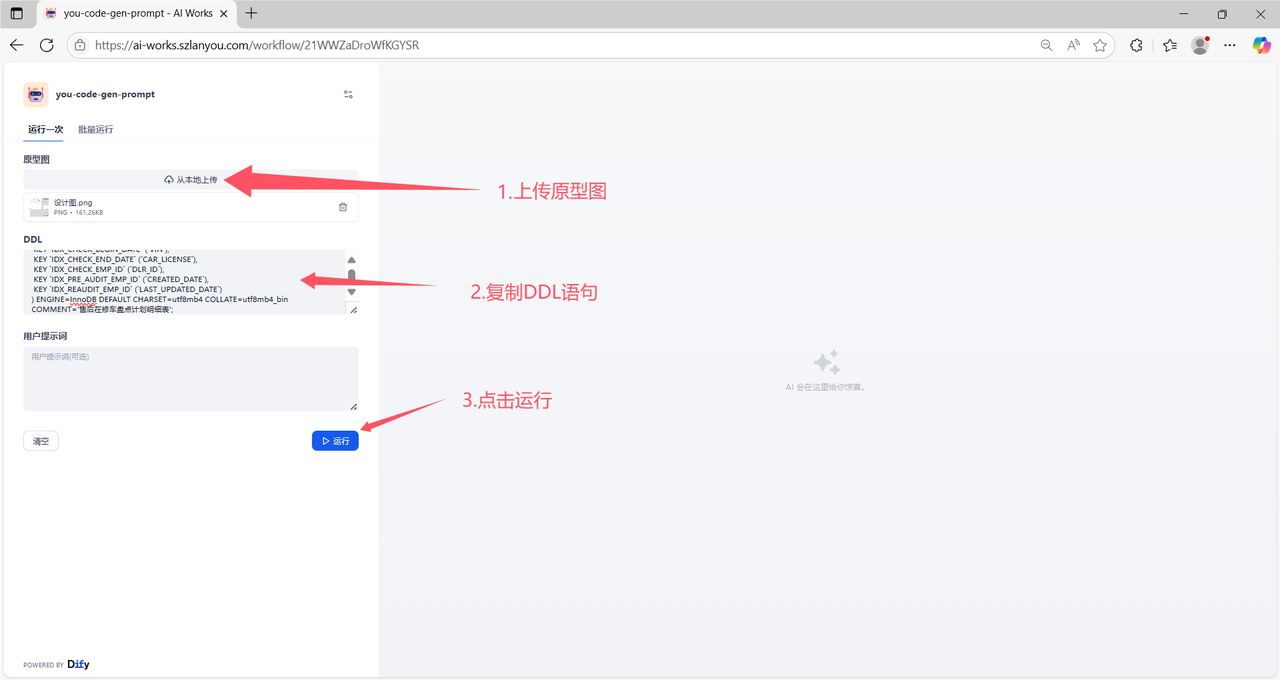Screen dimensions: 1280x680
Task: Click the cloud upload icon in 从本地上传
Action: pos(168,179)
